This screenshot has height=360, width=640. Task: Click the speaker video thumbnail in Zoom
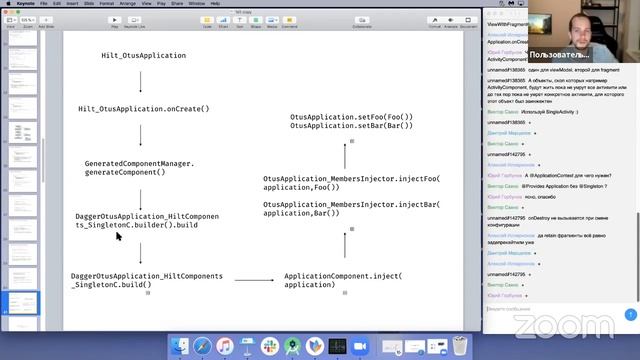click(x=584, y=31)
